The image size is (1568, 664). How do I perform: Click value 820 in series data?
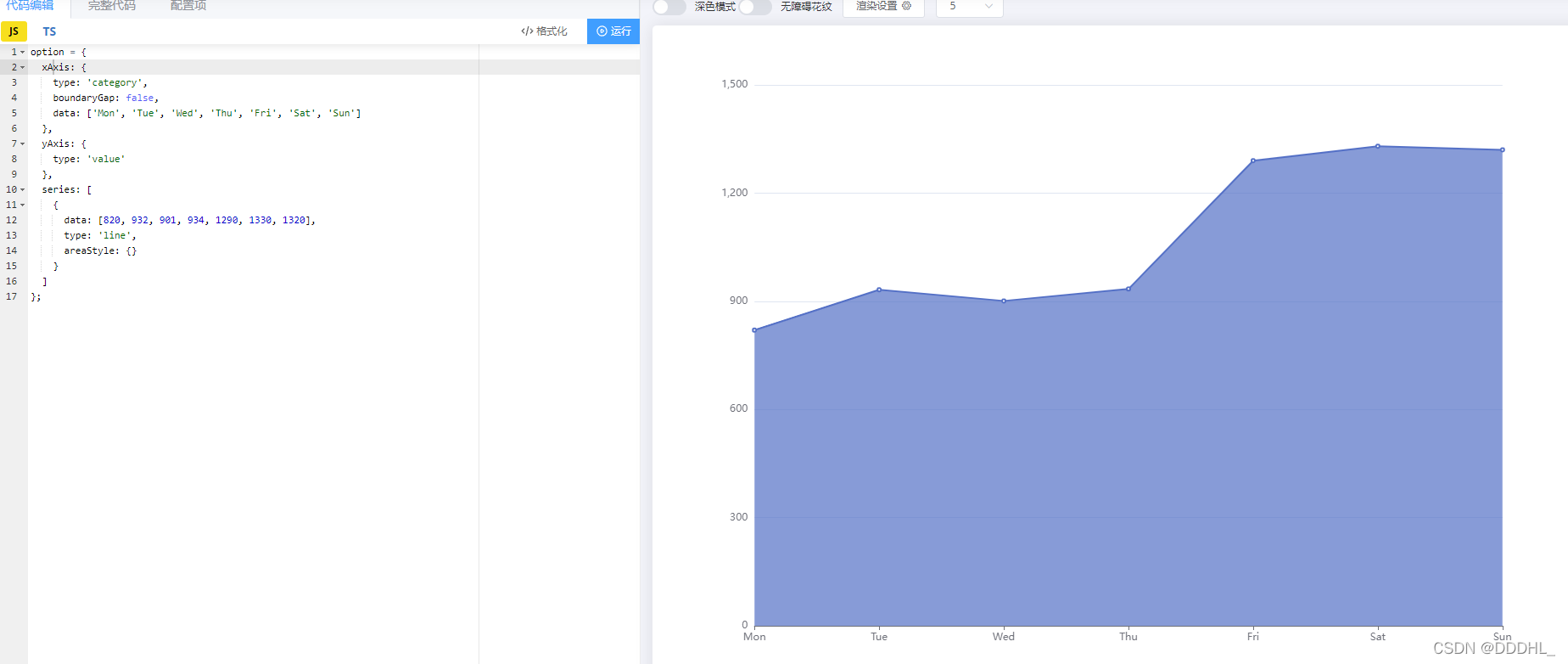click(x=112, y=220)
